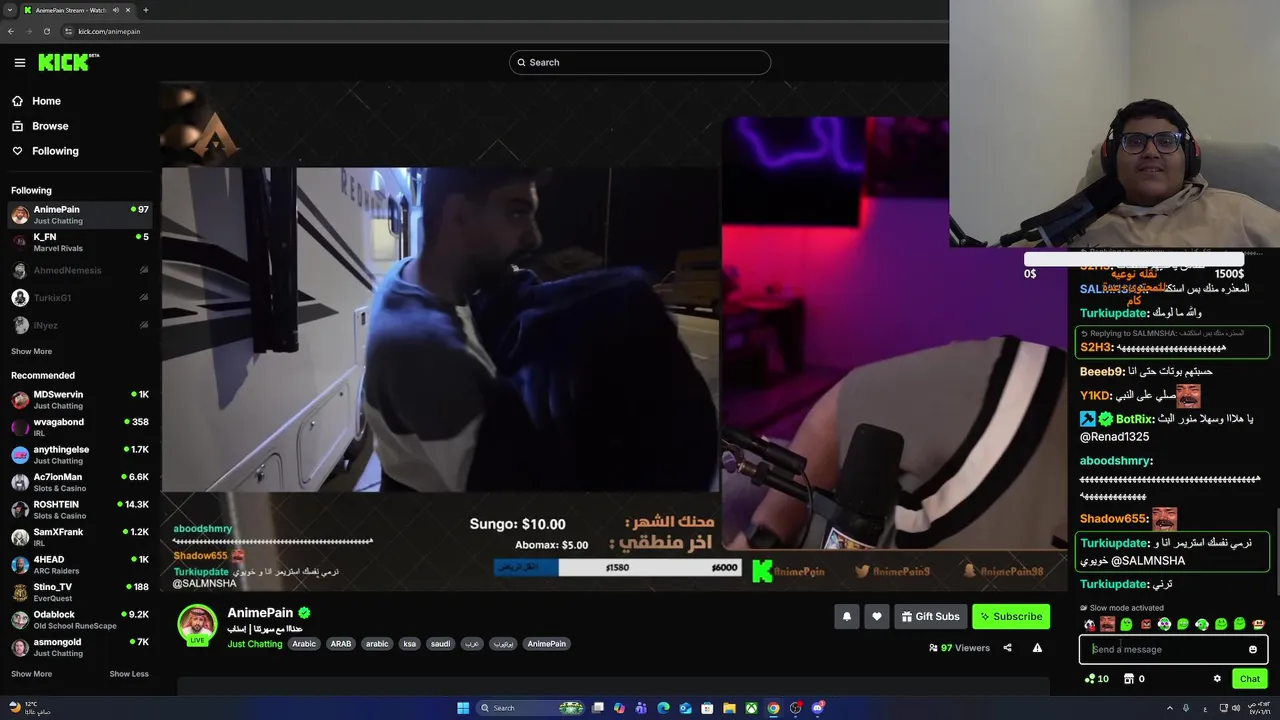Insert the bearded face quick emote

coord(1108,625)
